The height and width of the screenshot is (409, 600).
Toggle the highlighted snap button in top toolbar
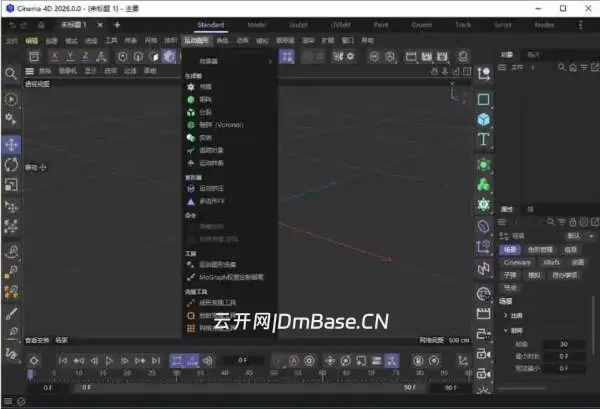[x=287, y=57]
